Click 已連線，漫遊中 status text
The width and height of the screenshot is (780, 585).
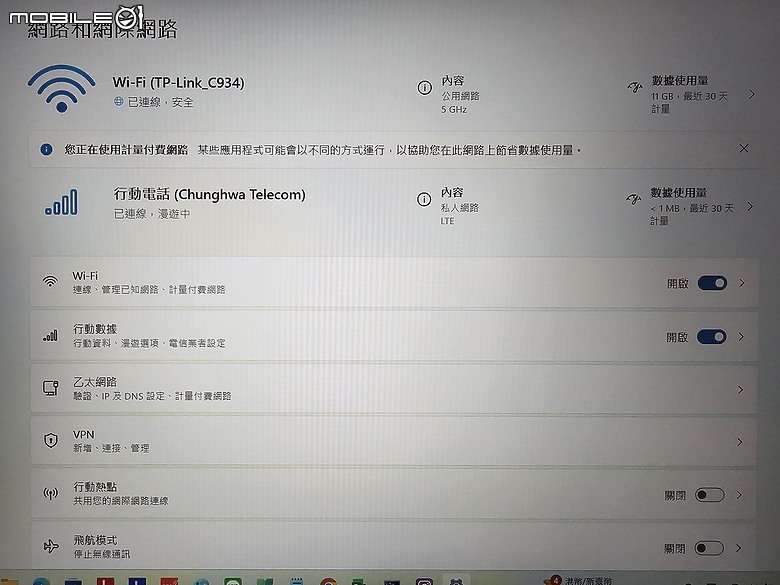(x=152, y=214)
